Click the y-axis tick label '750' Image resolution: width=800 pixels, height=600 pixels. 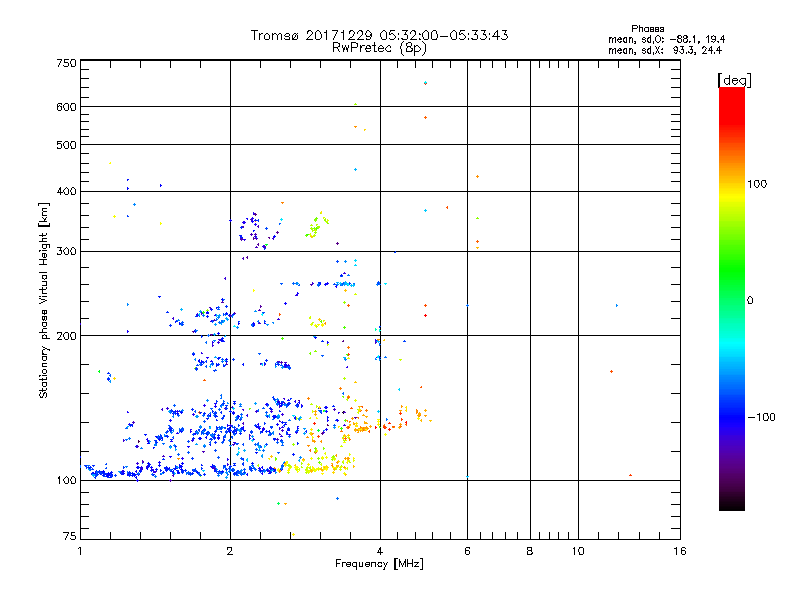pyautogui.click(x=66, y=63)
